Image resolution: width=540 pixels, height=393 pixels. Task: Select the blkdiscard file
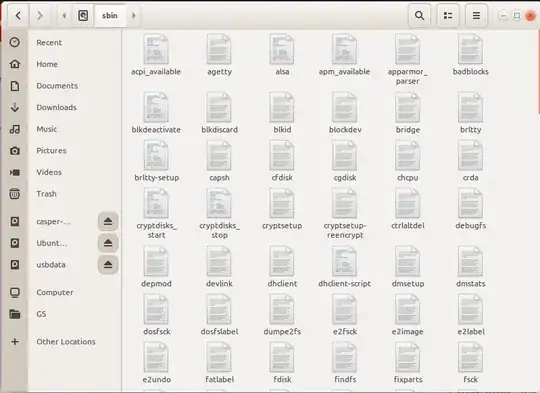coord(219,113)
